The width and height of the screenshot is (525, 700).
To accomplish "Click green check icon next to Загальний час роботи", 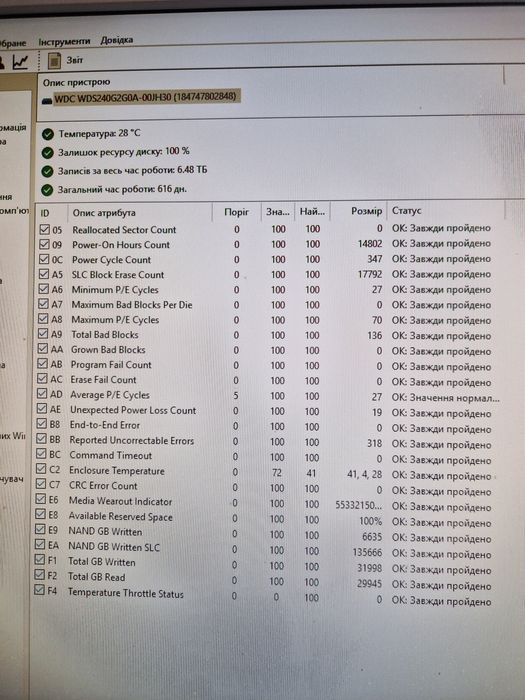I will pos(47,190).
